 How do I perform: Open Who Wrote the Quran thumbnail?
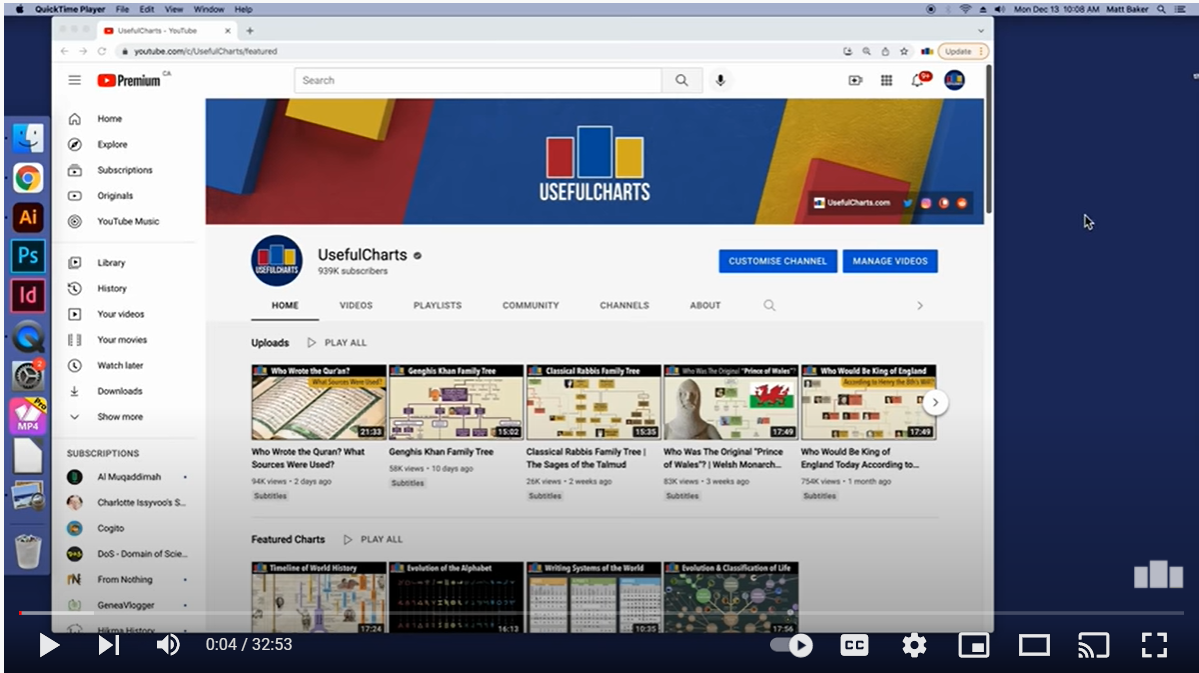pyautogui.click(x=318, y=402)
